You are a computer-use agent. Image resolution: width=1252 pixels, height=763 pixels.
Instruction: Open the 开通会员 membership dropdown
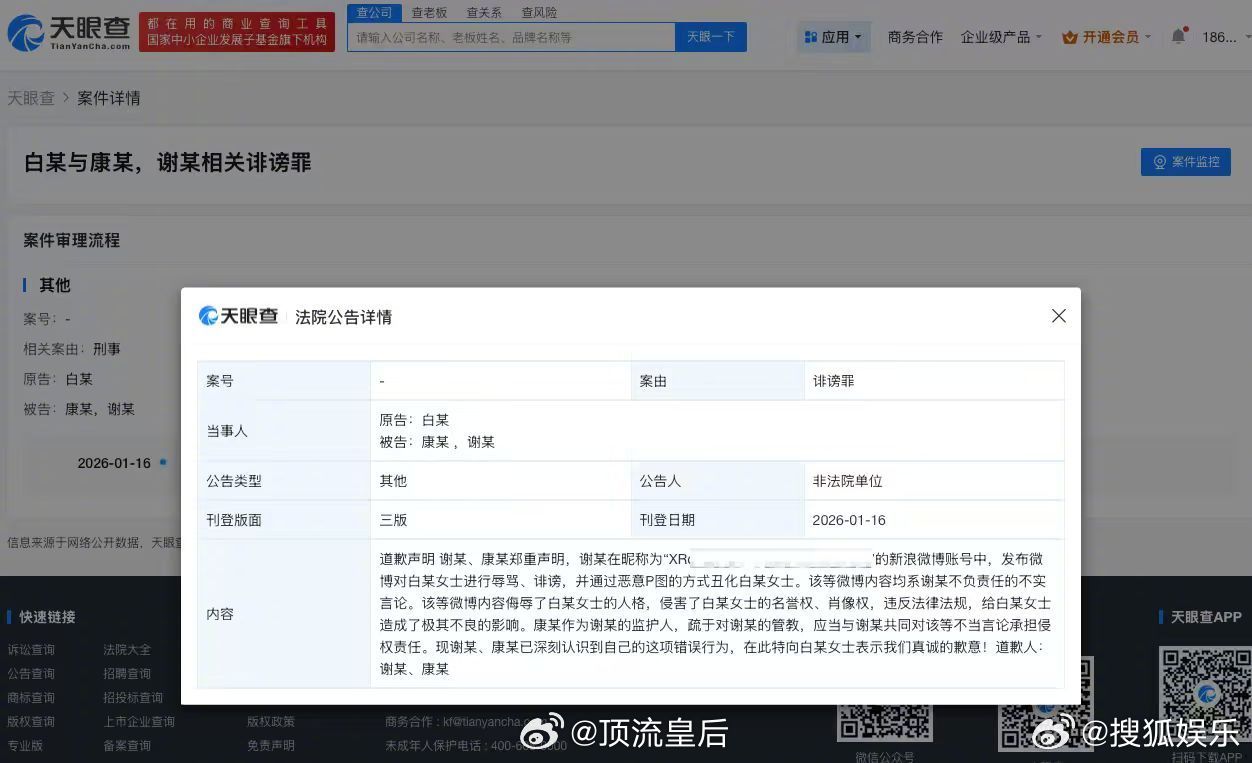tap(1106, 37)
